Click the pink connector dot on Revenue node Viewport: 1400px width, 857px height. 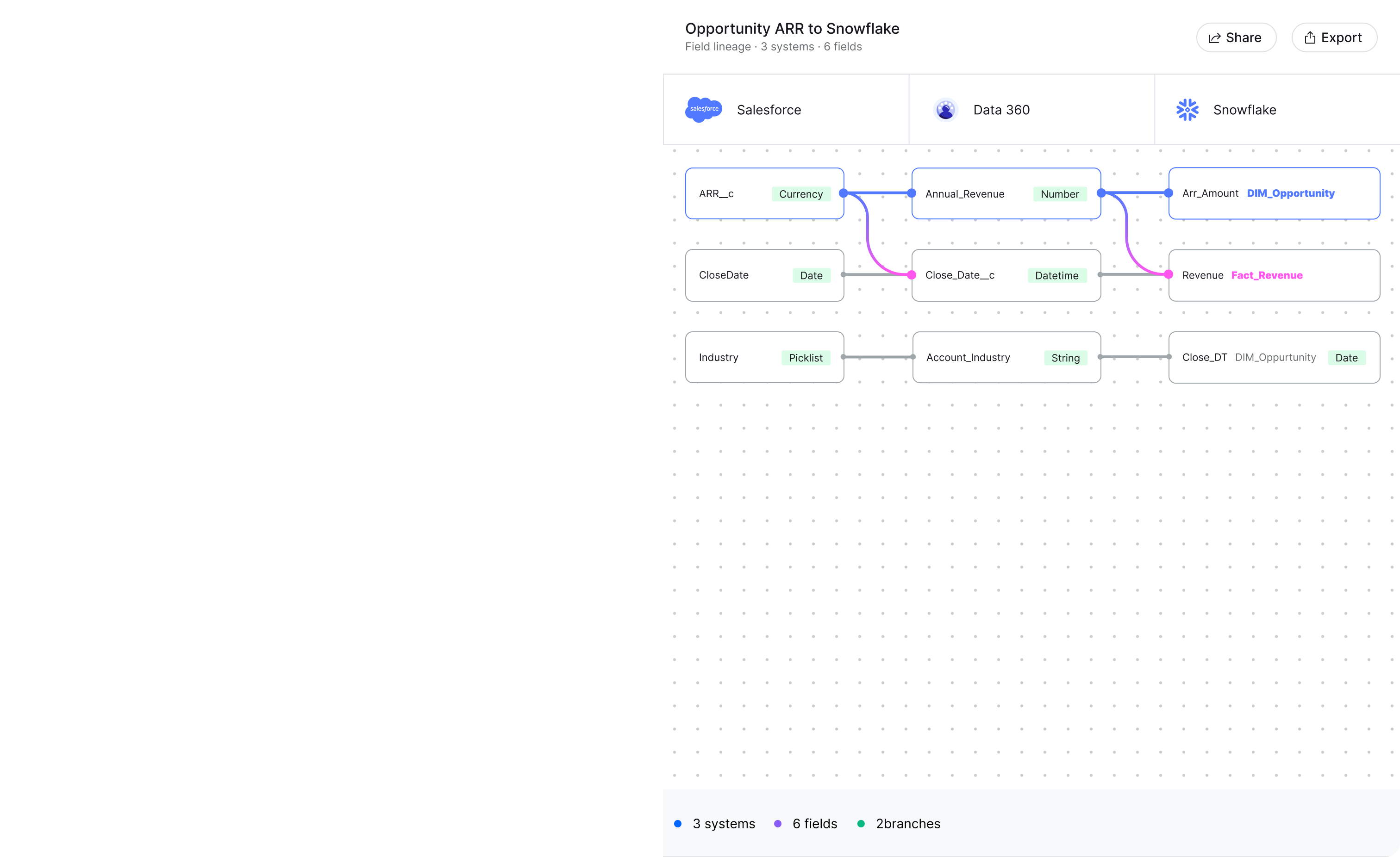click(x=1168, y=275)
